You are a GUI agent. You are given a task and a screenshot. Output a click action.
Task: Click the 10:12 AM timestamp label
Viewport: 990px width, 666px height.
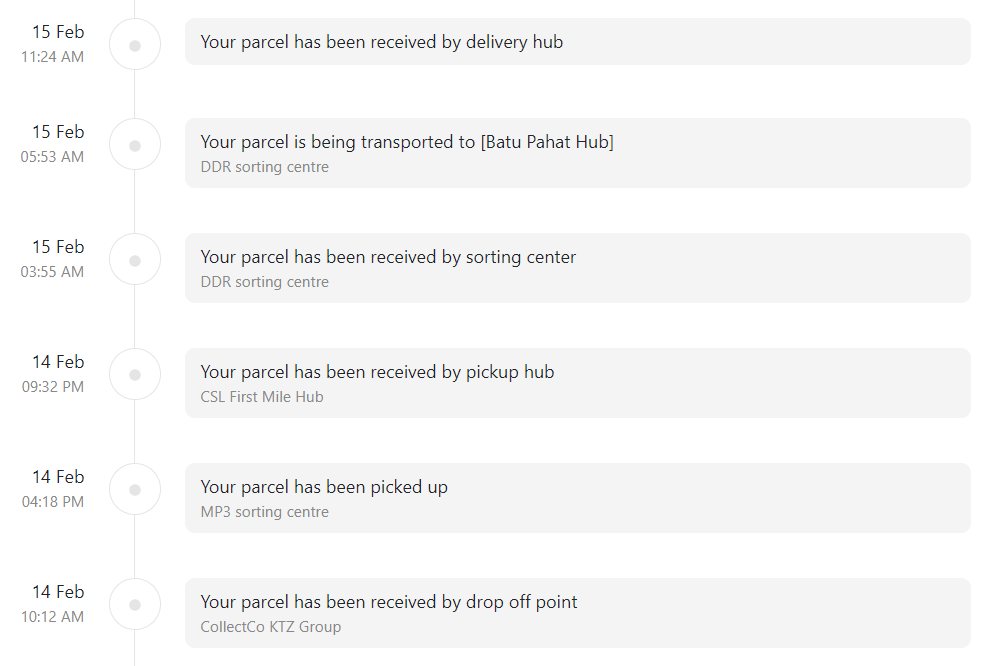pyautogui.click(x=52, y=617)
